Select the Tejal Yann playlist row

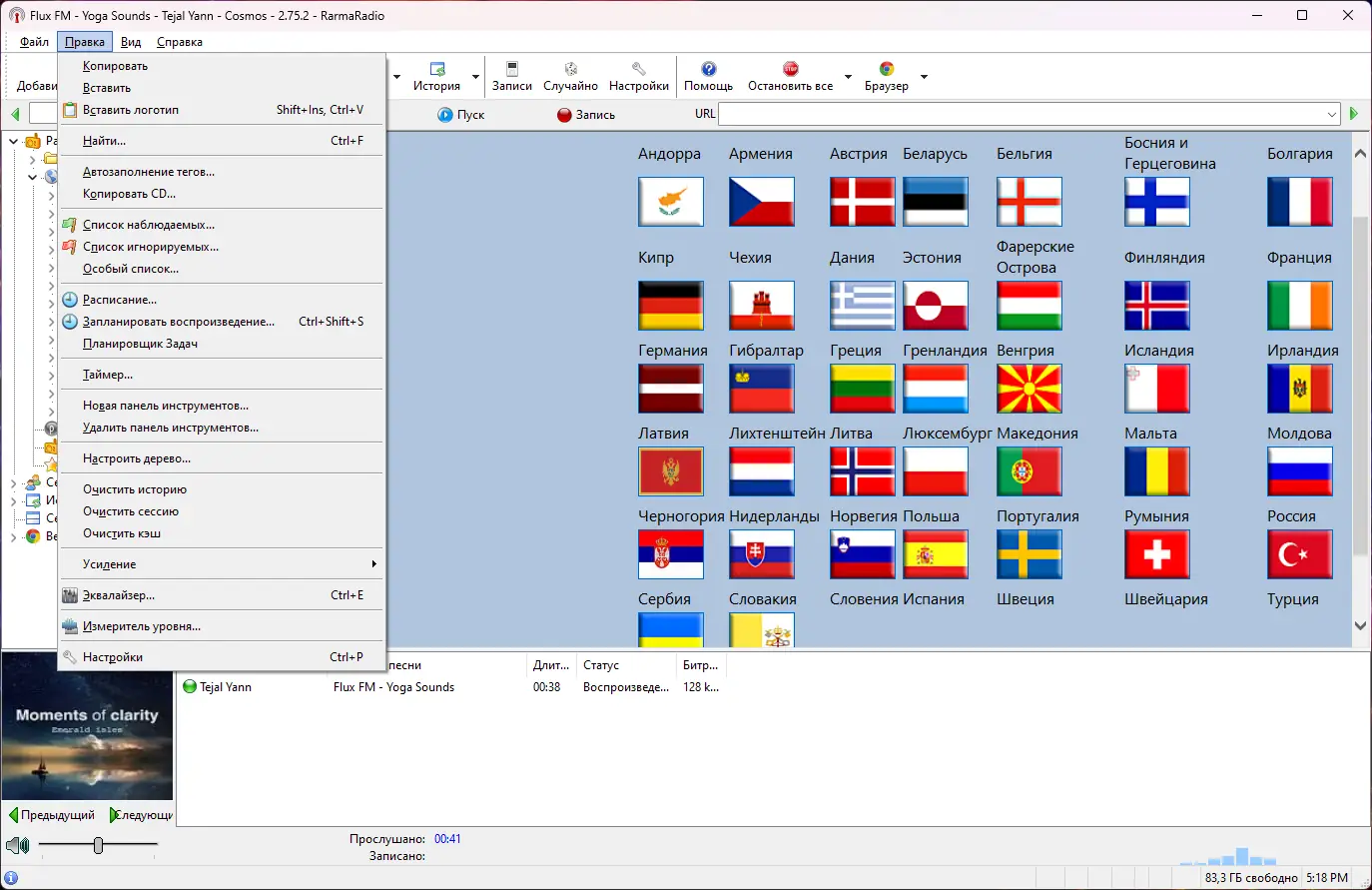449,687
